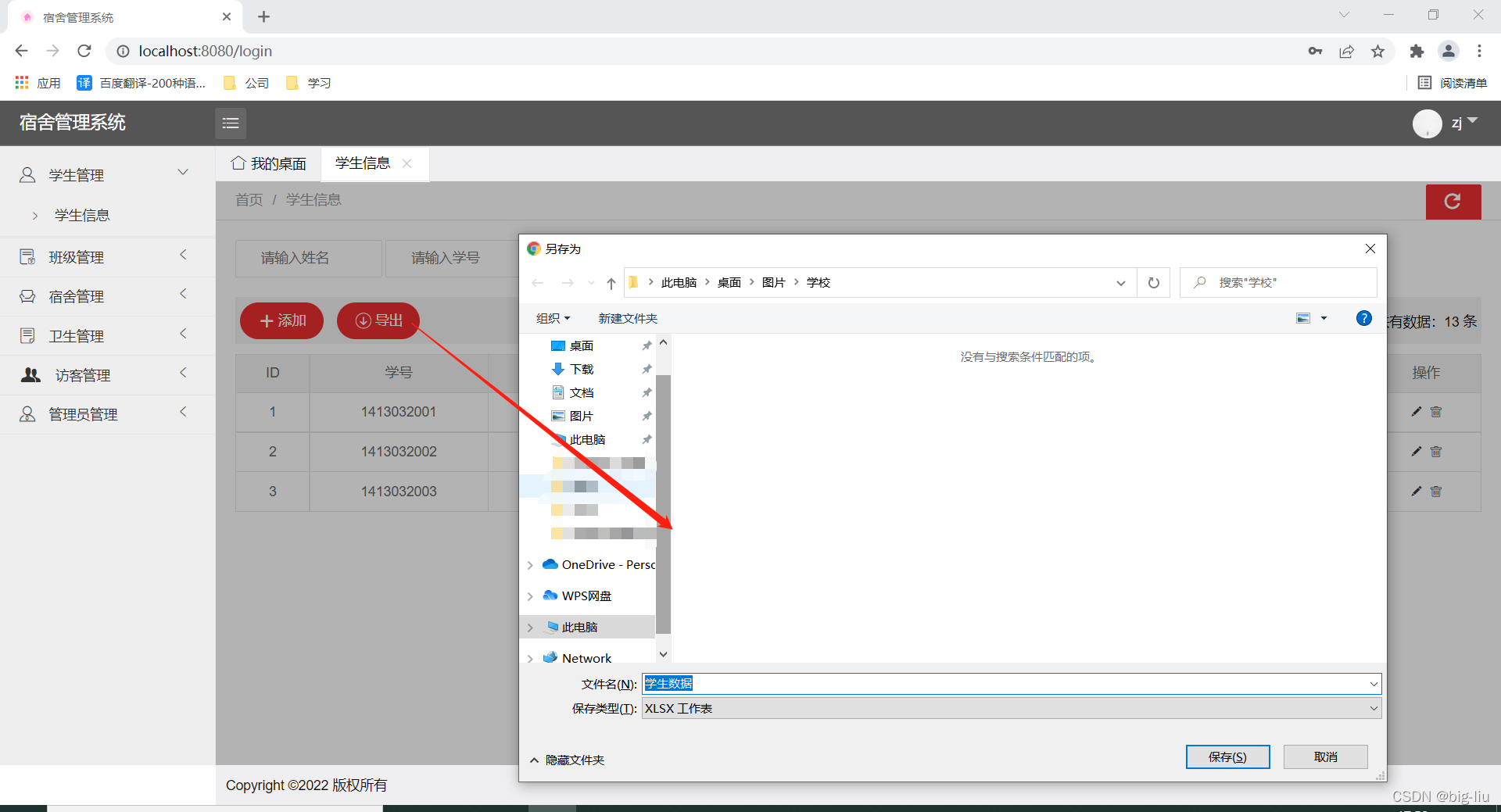Open the zj user dropdown

pyautogui.click(x=1463, y=123)
